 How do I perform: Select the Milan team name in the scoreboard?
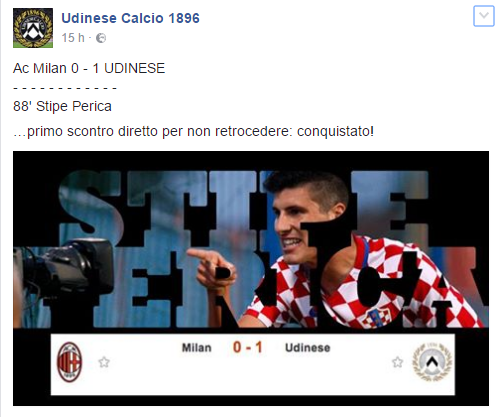coord(197,348)
